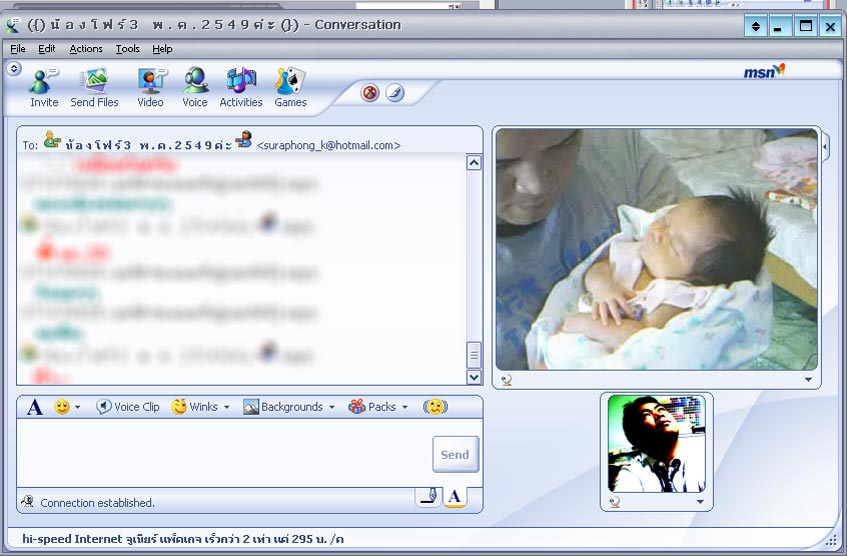Open the Winks dropdown menu
The image size is (847, 556).
coord(201,407)
